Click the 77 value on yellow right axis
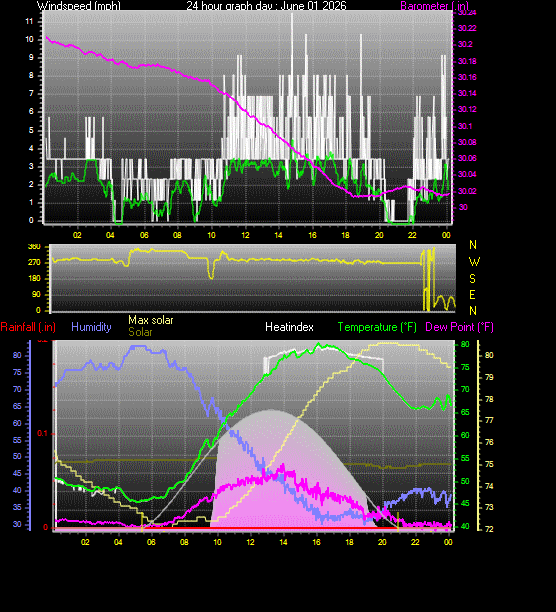Viewport: 556px width, 612px height. pos(489,420)
